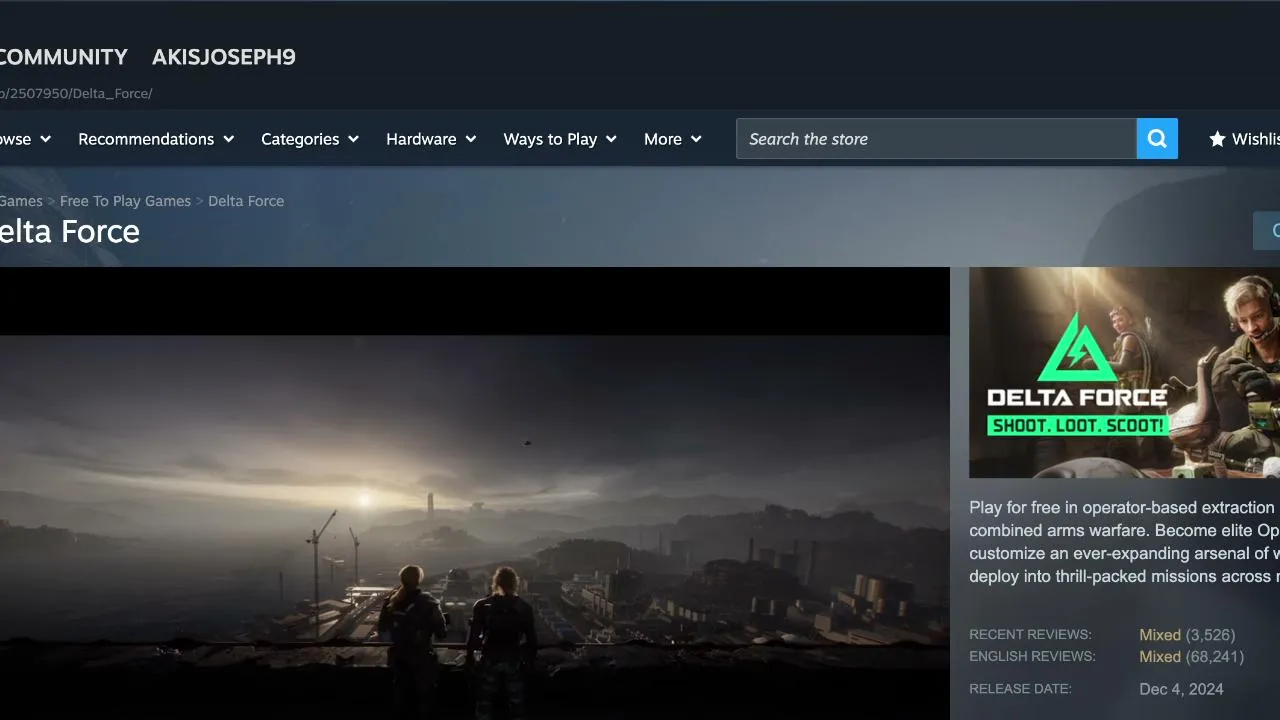Click the Delta Force breadcrumb link
The height and width of the screenshot is (720, 1280).
[246, 201]
